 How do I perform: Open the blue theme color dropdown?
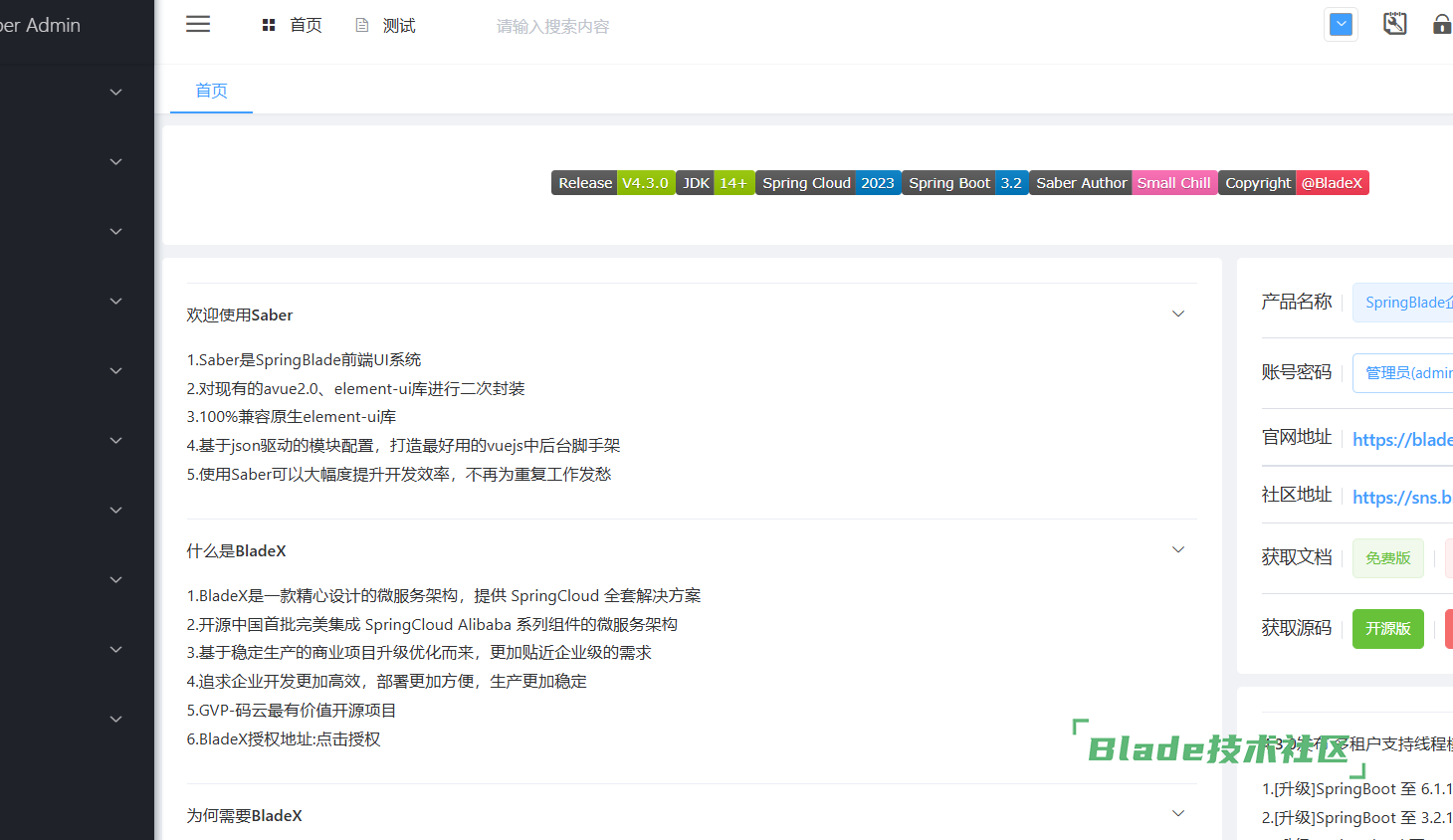pyautogui.click(x=1342, y=25)
